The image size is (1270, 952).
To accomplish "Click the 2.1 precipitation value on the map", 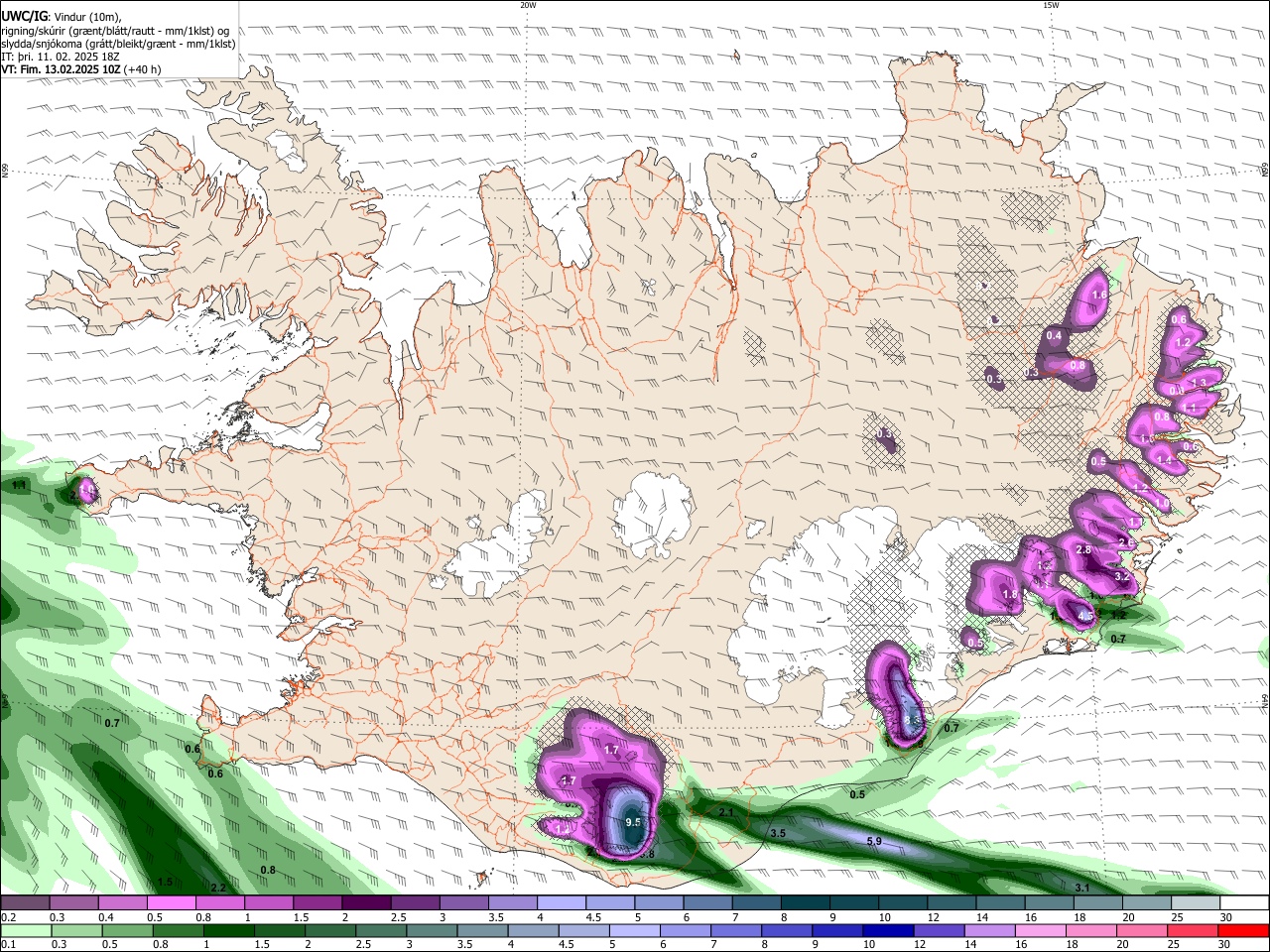I will (x=726, y=812).
